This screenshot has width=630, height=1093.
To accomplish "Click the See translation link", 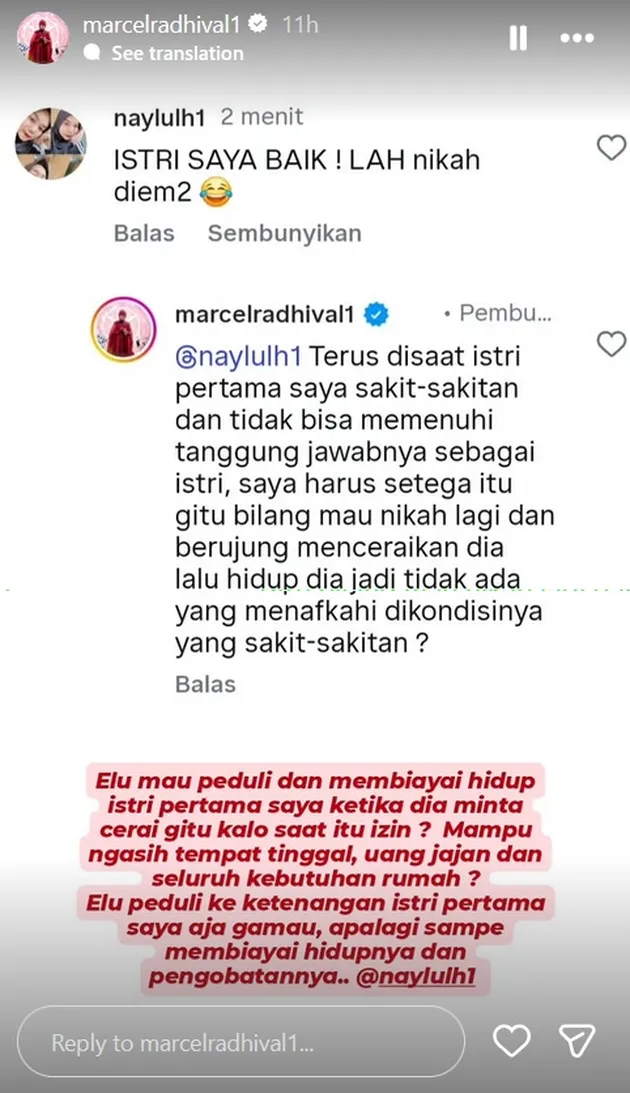I will [x=178, y=54].
